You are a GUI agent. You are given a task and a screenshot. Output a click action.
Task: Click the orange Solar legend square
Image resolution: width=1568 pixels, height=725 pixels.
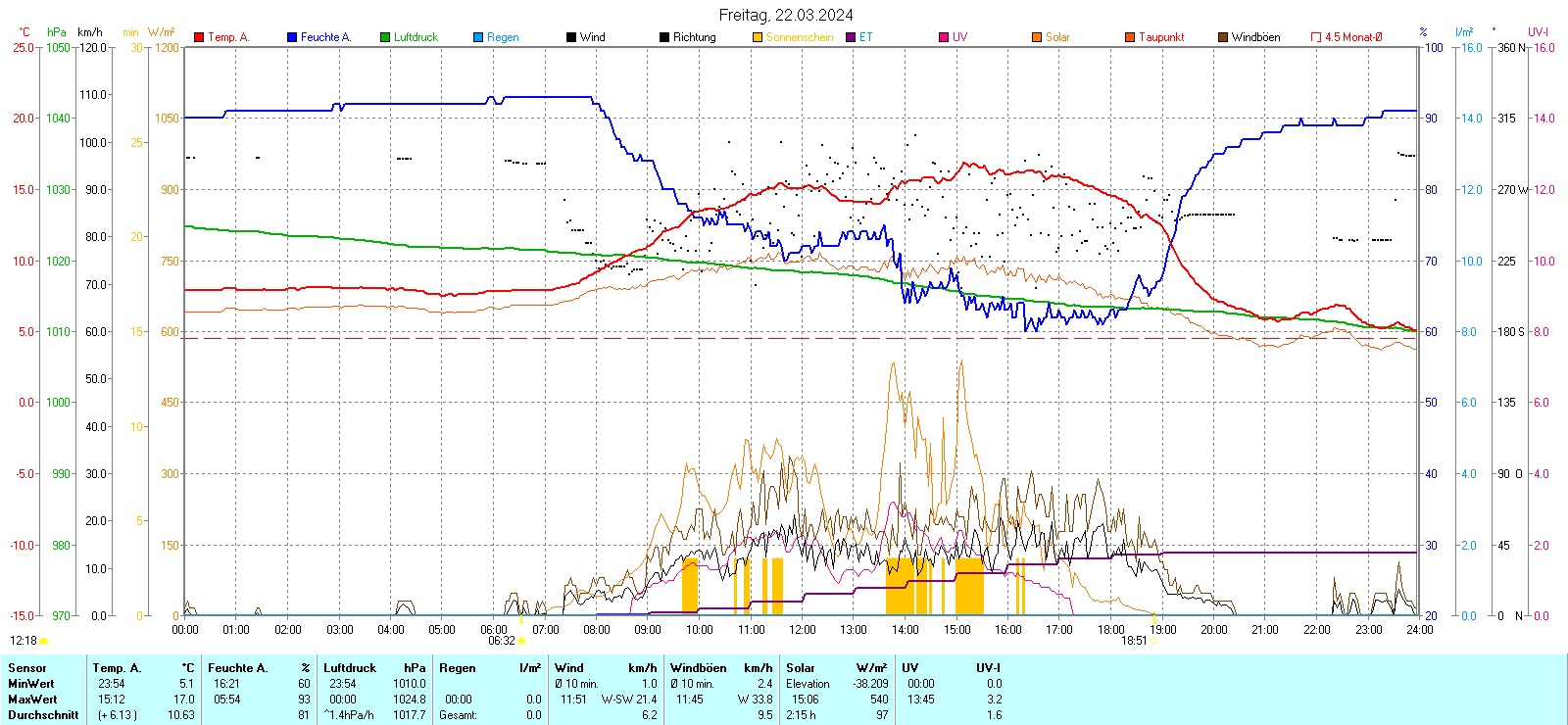(x=1037, y=37)
